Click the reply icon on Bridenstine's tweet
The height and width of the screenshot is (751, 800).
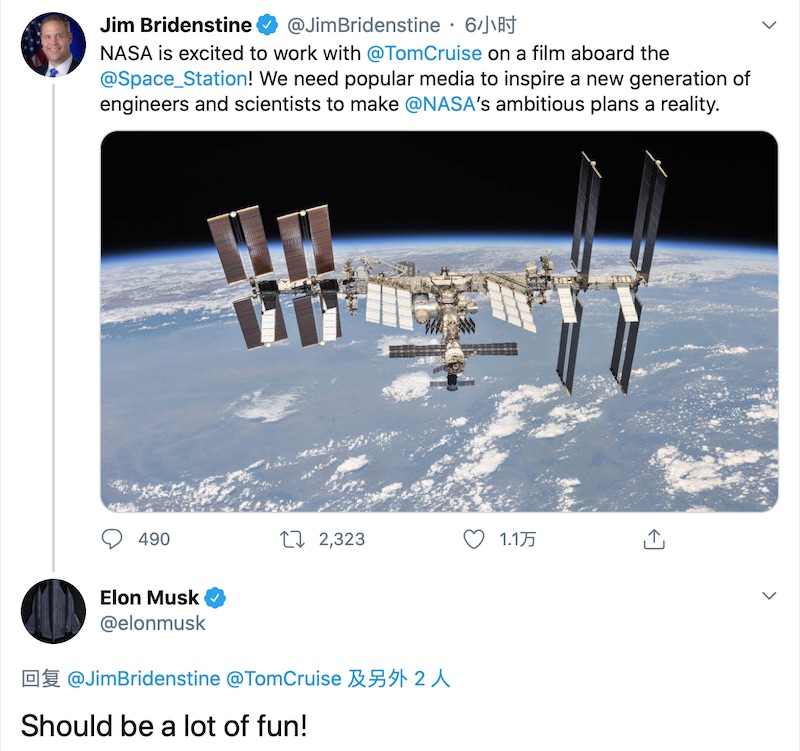coord(112,539)
